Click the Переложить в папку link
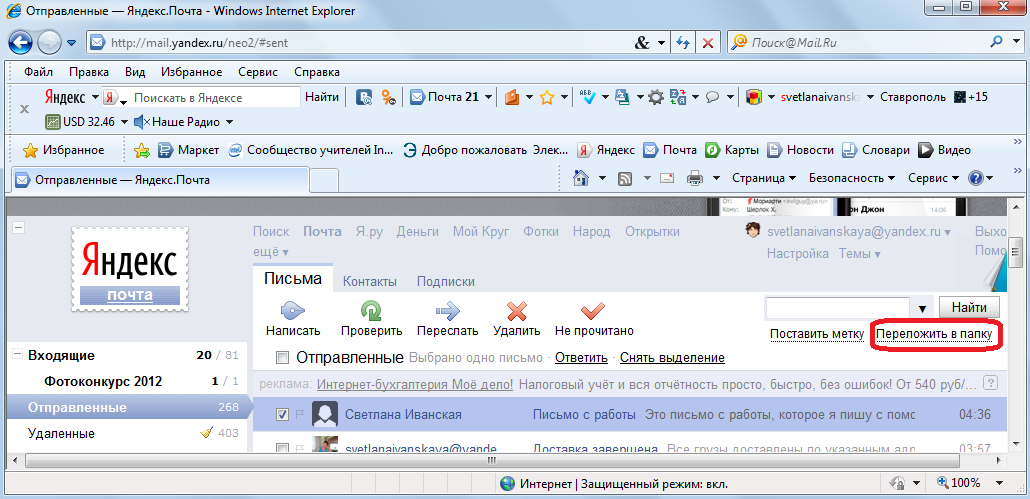The height and width of the screenshot is (499, 1030). pyautogui.click(x=934, y=334)
